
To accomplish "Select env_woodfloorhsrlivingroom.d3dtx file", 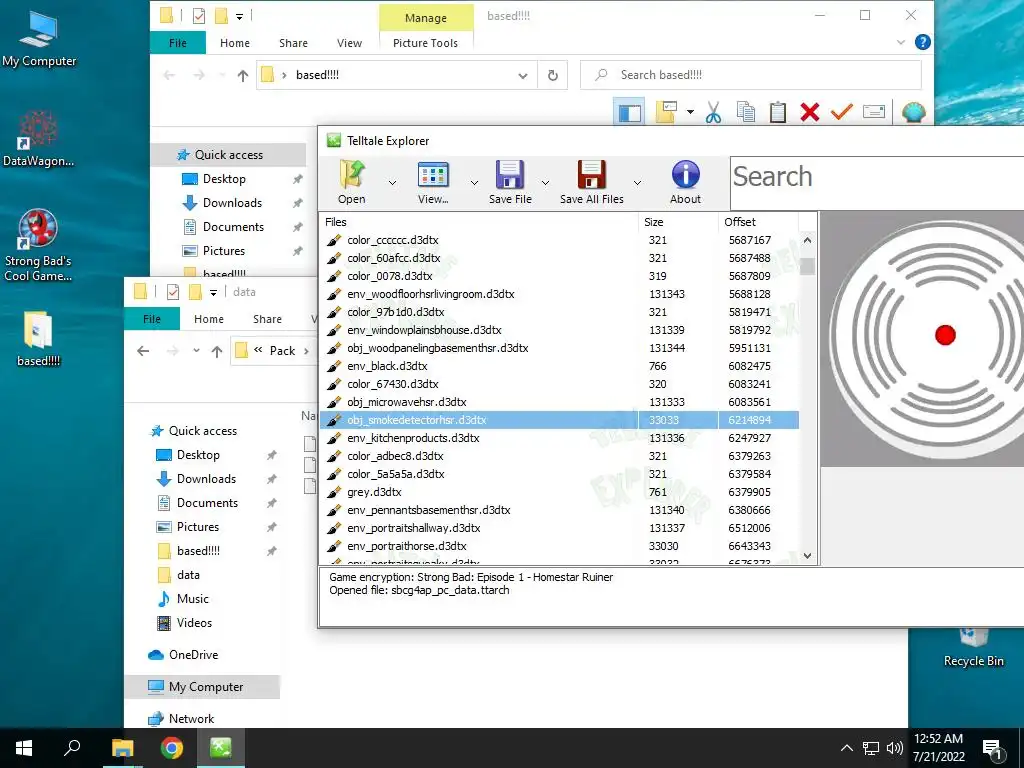I will [560, 294].
